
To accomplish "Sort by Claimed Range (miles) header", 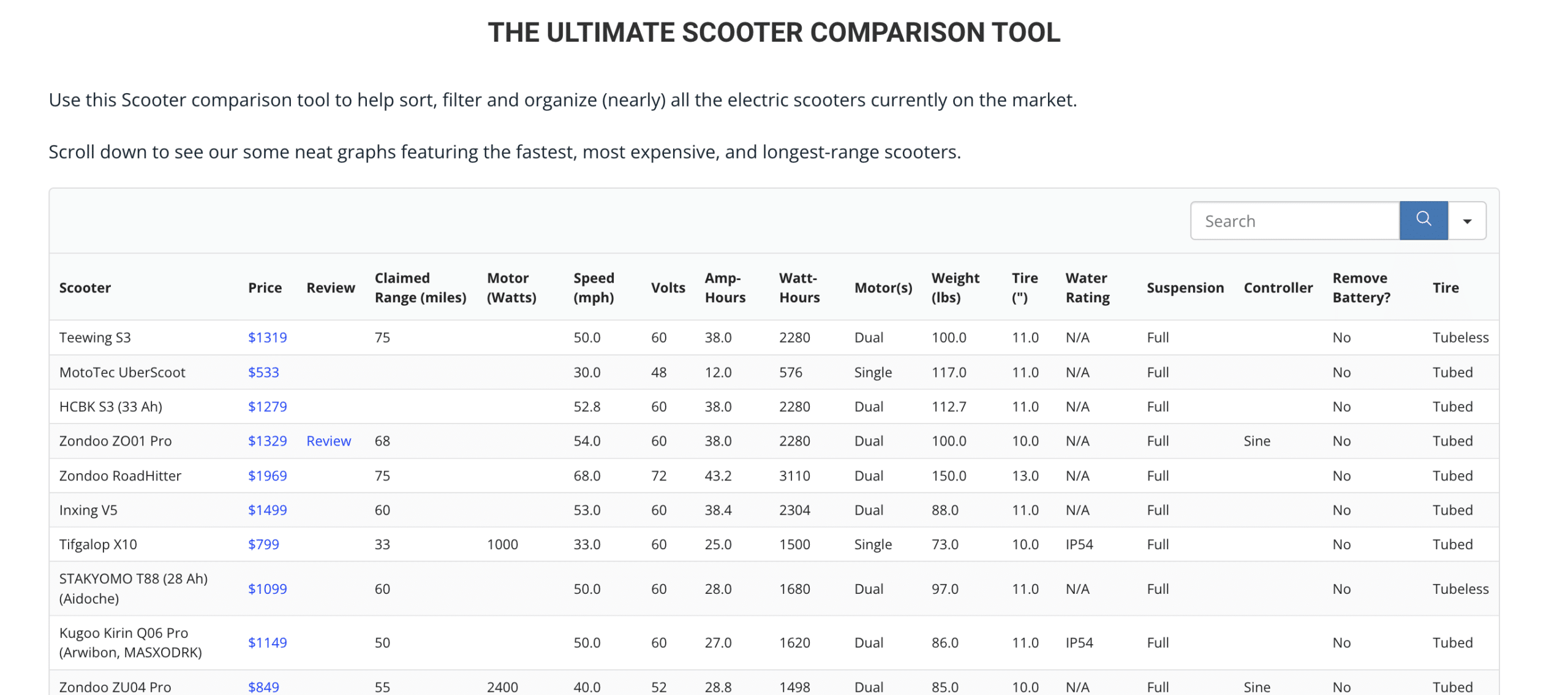I will pos(420,287).
